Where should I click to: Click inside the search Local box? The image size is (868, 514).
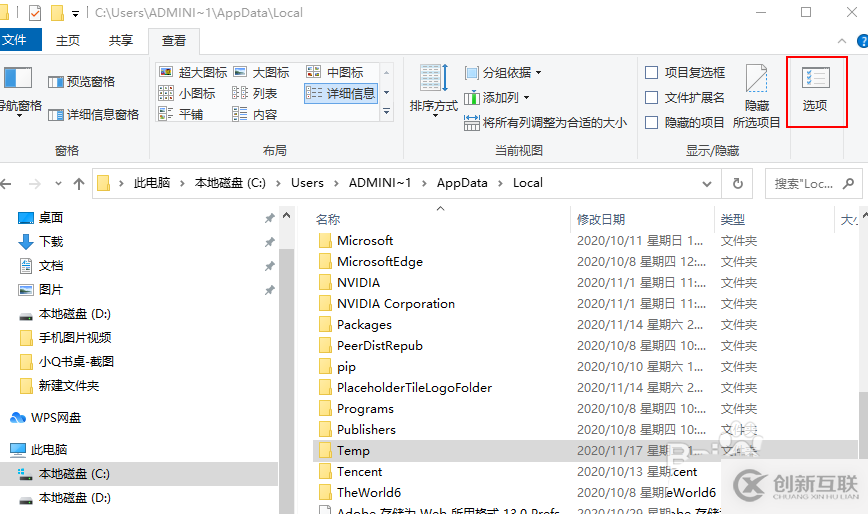pyautogui.click(x=803, y=184)
